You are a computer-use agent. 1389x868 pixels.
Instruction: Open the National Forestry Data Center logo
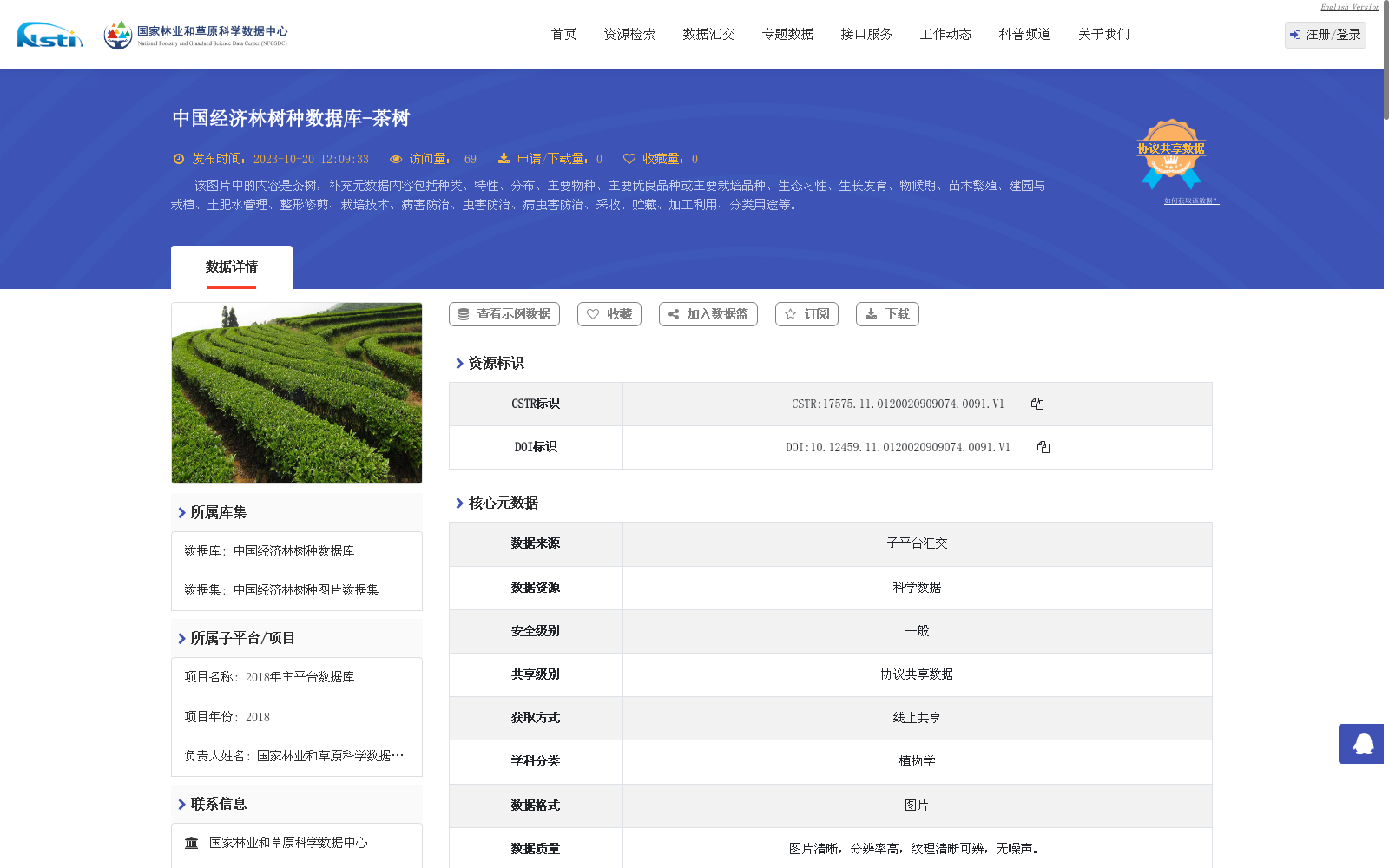click(196, 35)
